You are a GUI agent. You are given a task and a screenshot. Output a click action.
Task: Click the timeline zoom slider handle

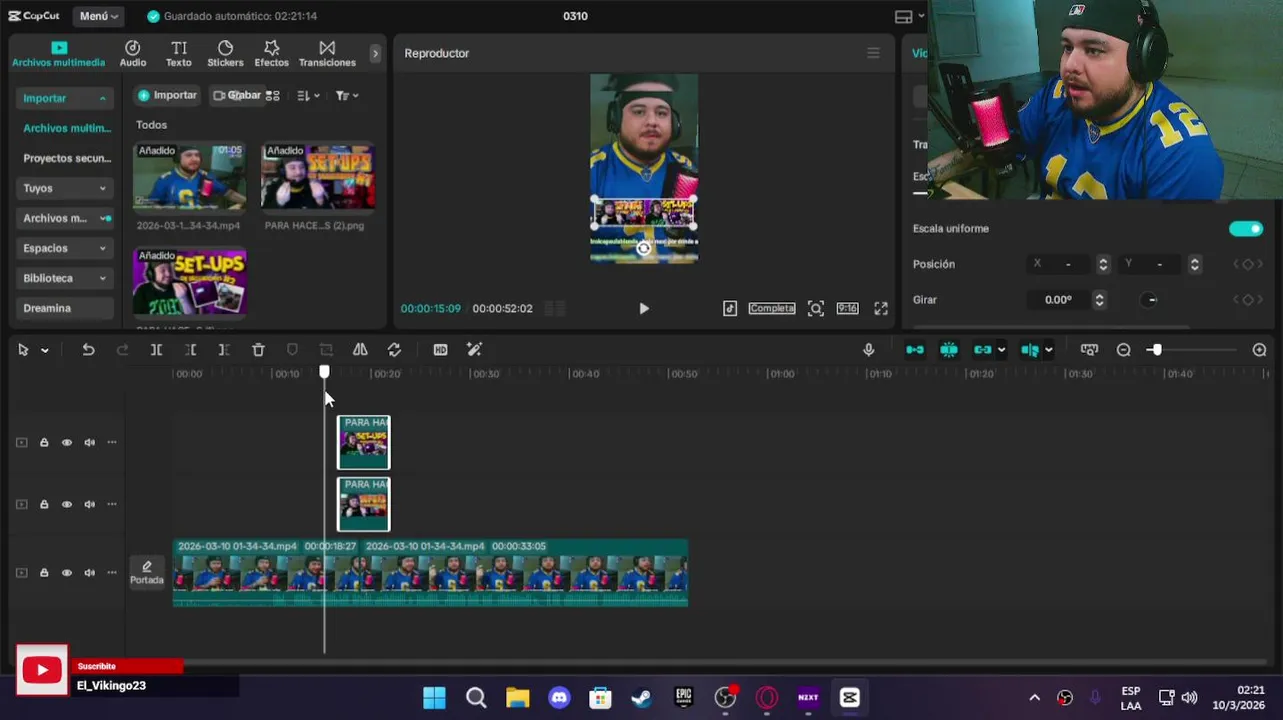tap(1156, 350)
